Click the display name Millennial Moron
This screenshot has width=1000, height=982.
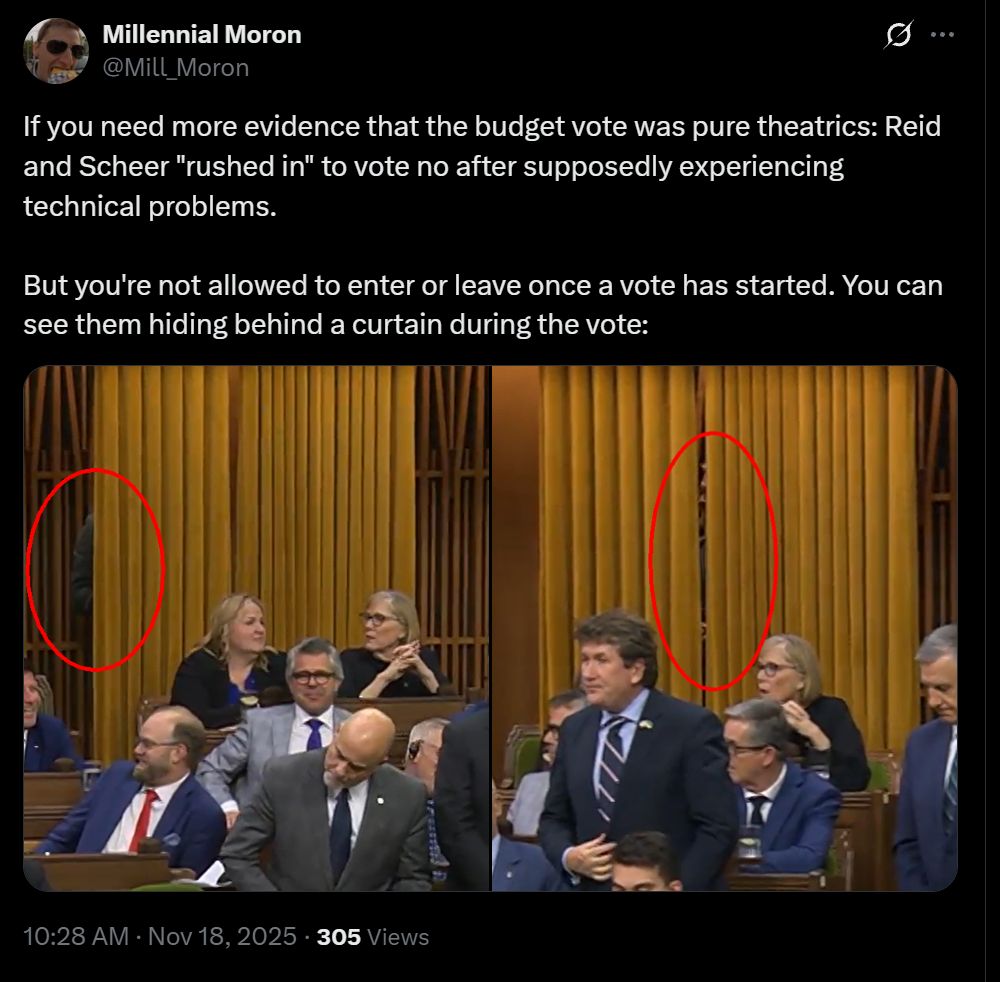click(x=202, y=34)
